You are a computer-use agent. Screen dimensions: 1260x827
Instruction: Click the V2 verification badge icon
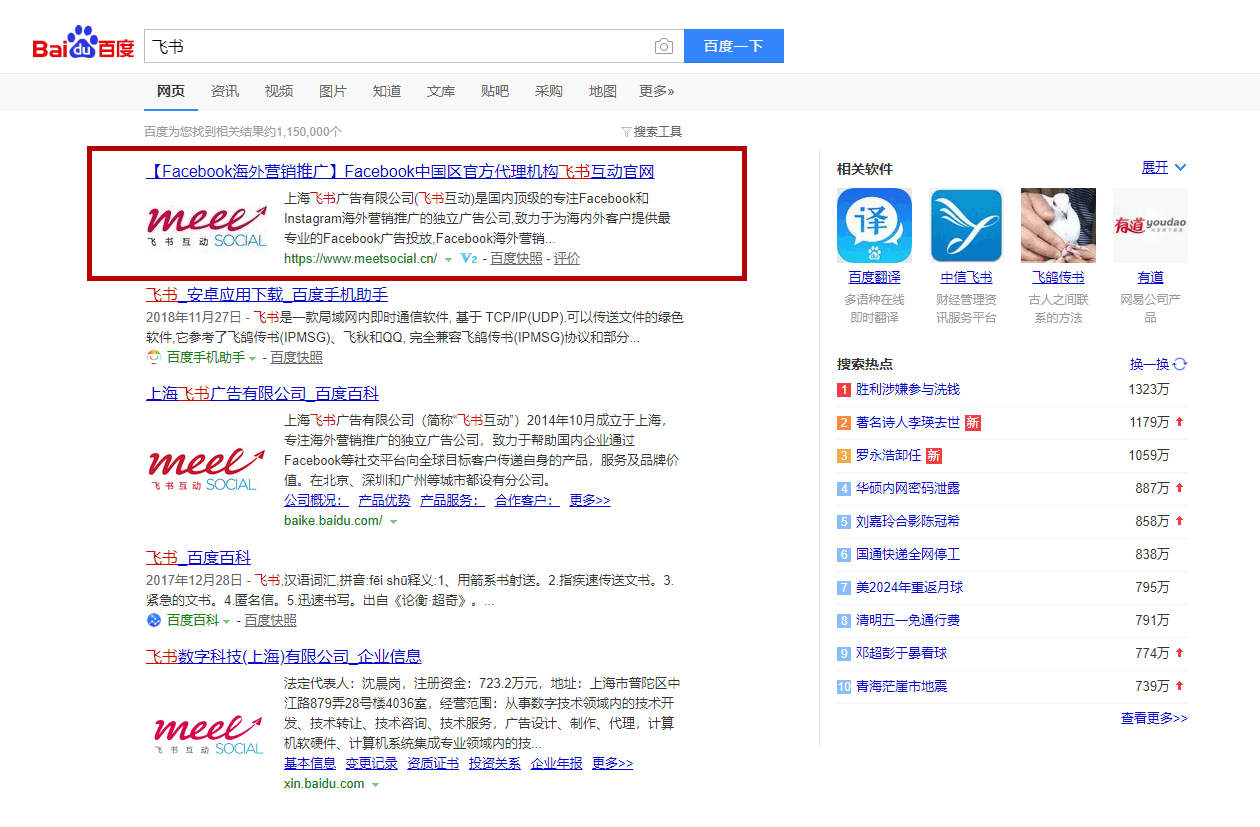(x=469, y=258)
